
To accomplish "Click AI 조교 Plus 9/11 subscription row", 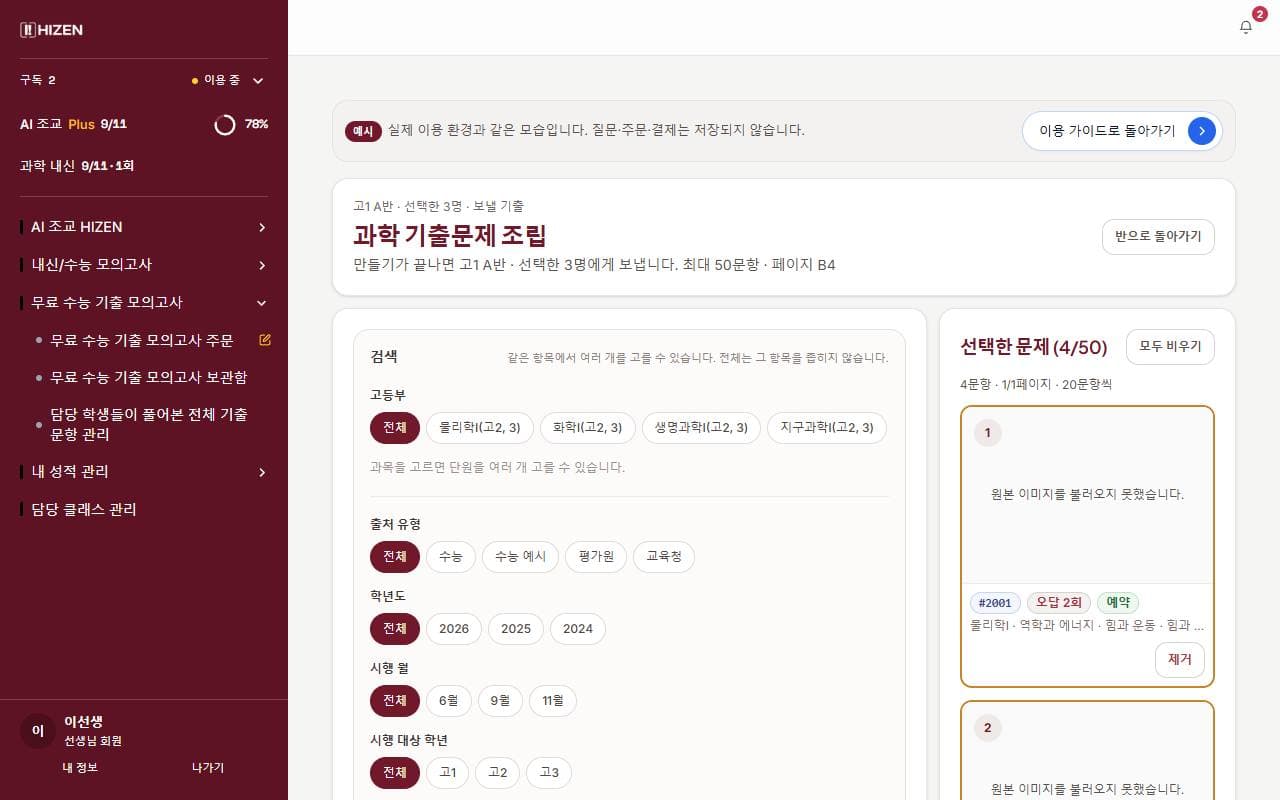I will pos(144,124).
